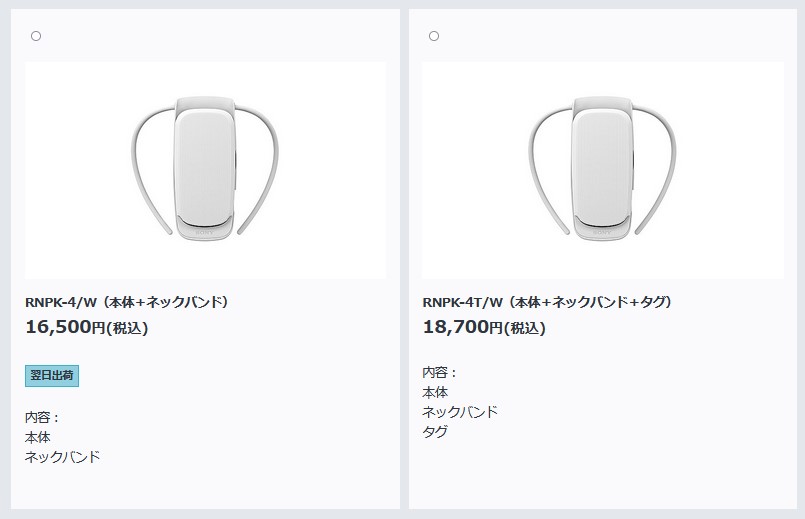Screen dimensions: 805x519
Task: Click the SONY logo on the RNPK-4/W device
Action: tap(204, 233)
